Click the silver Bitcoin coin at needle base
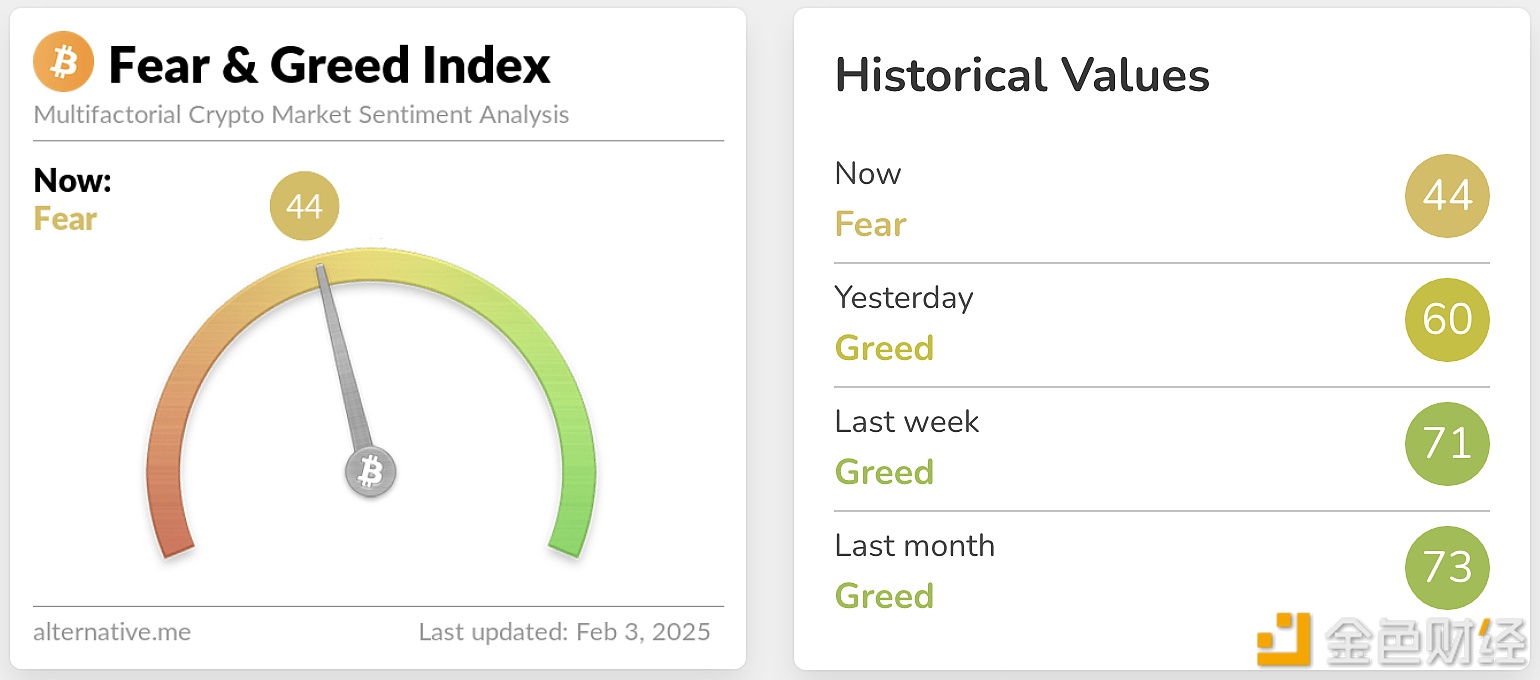Screen dimensions: 1540x680 tap(371, 471)
